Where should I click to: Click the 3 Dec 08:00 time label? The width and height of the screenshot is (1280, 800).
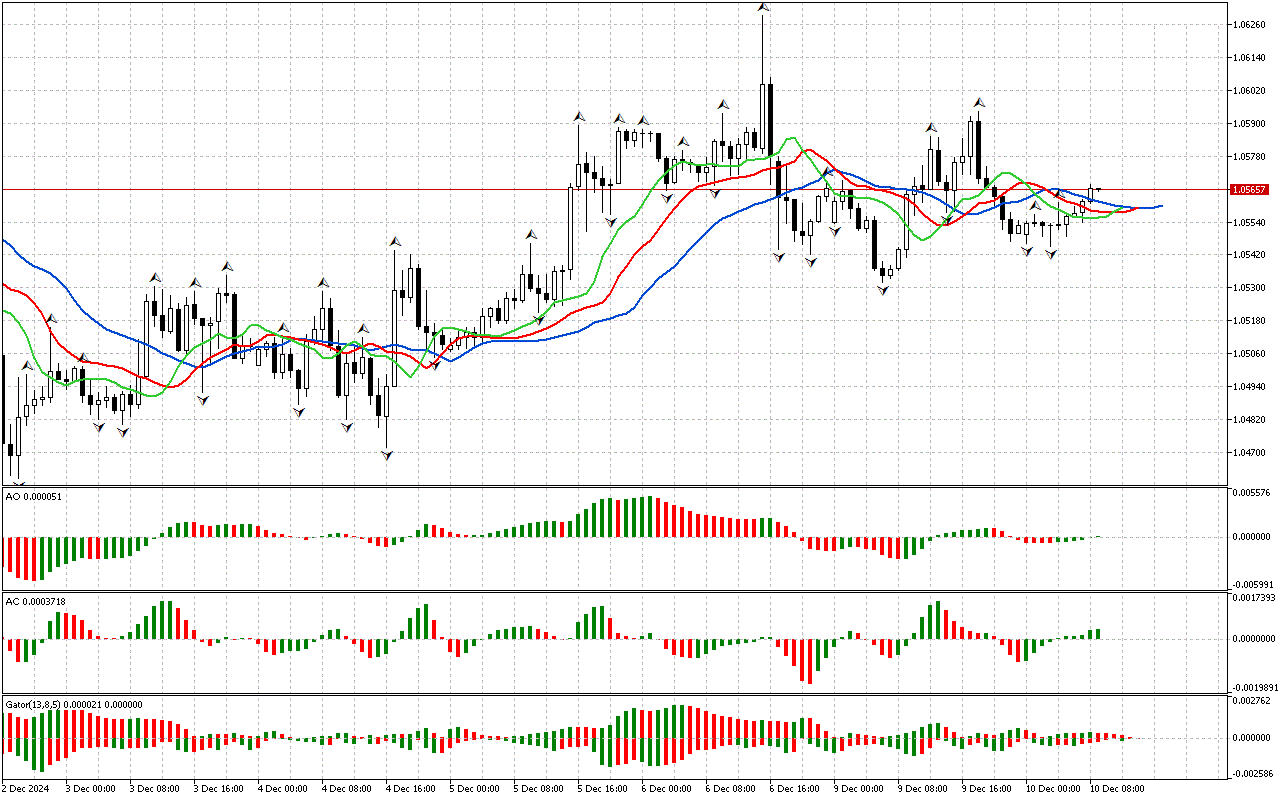(x=157, y=788)
